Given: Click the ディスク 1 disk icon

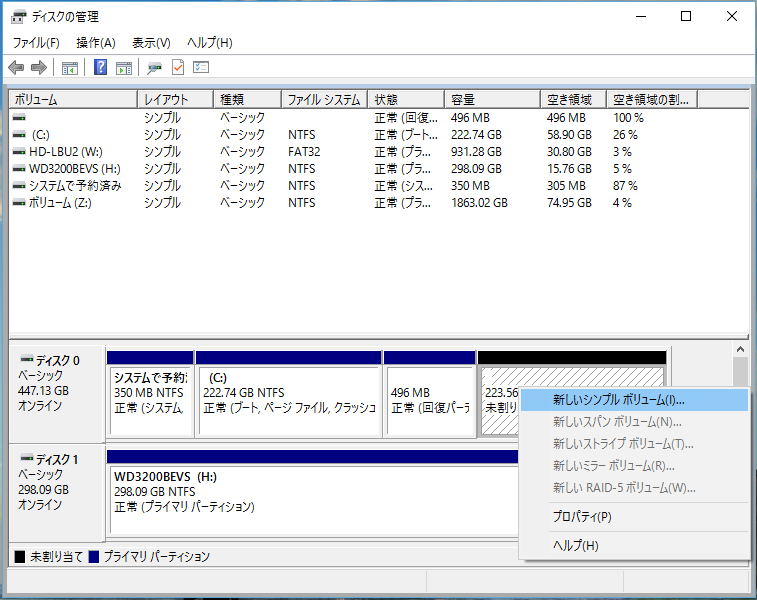Looking at the screenshot, I should [x=27, y=458].
